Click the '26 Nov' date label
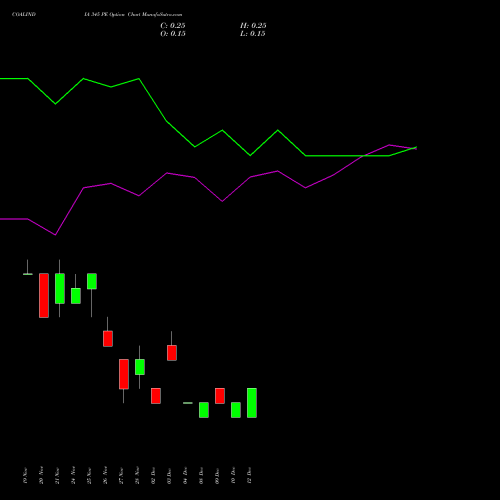This screenshot has width=500, height=500. 105,475
